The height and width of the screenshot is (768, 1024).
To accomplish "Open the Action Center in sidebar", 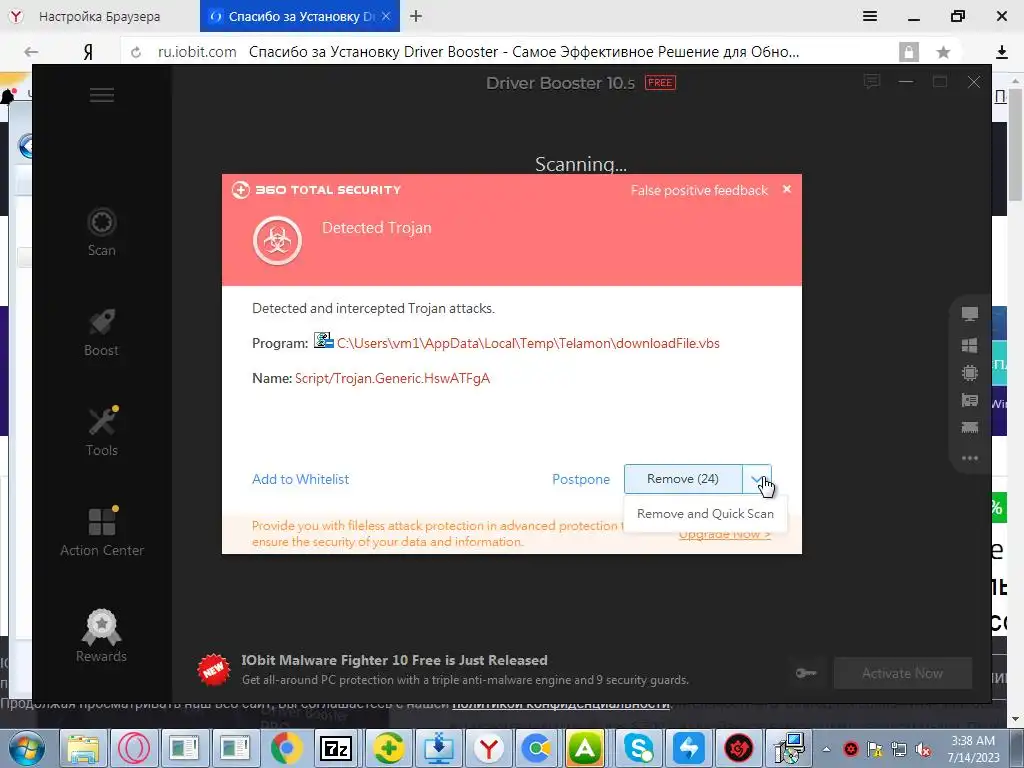I will tap(102, 532).
